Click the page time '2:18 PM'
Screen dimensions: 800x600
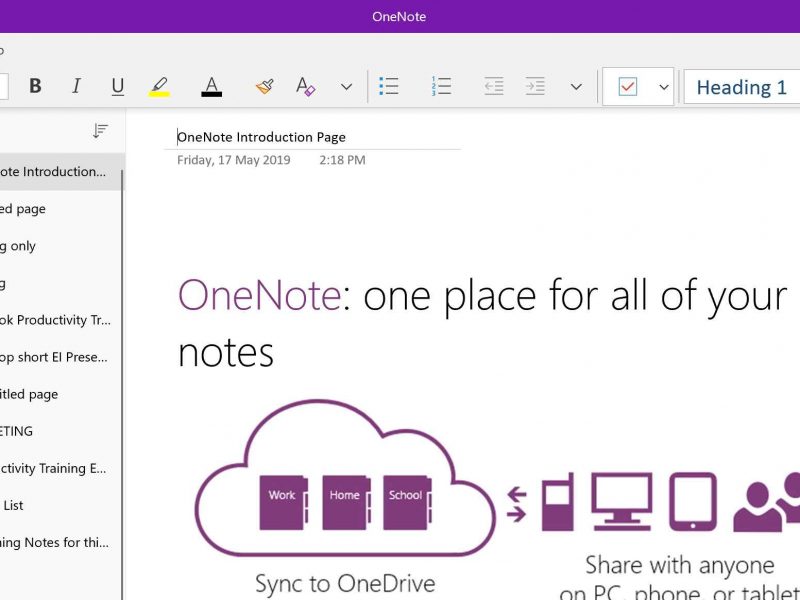[x=342, y=160]
